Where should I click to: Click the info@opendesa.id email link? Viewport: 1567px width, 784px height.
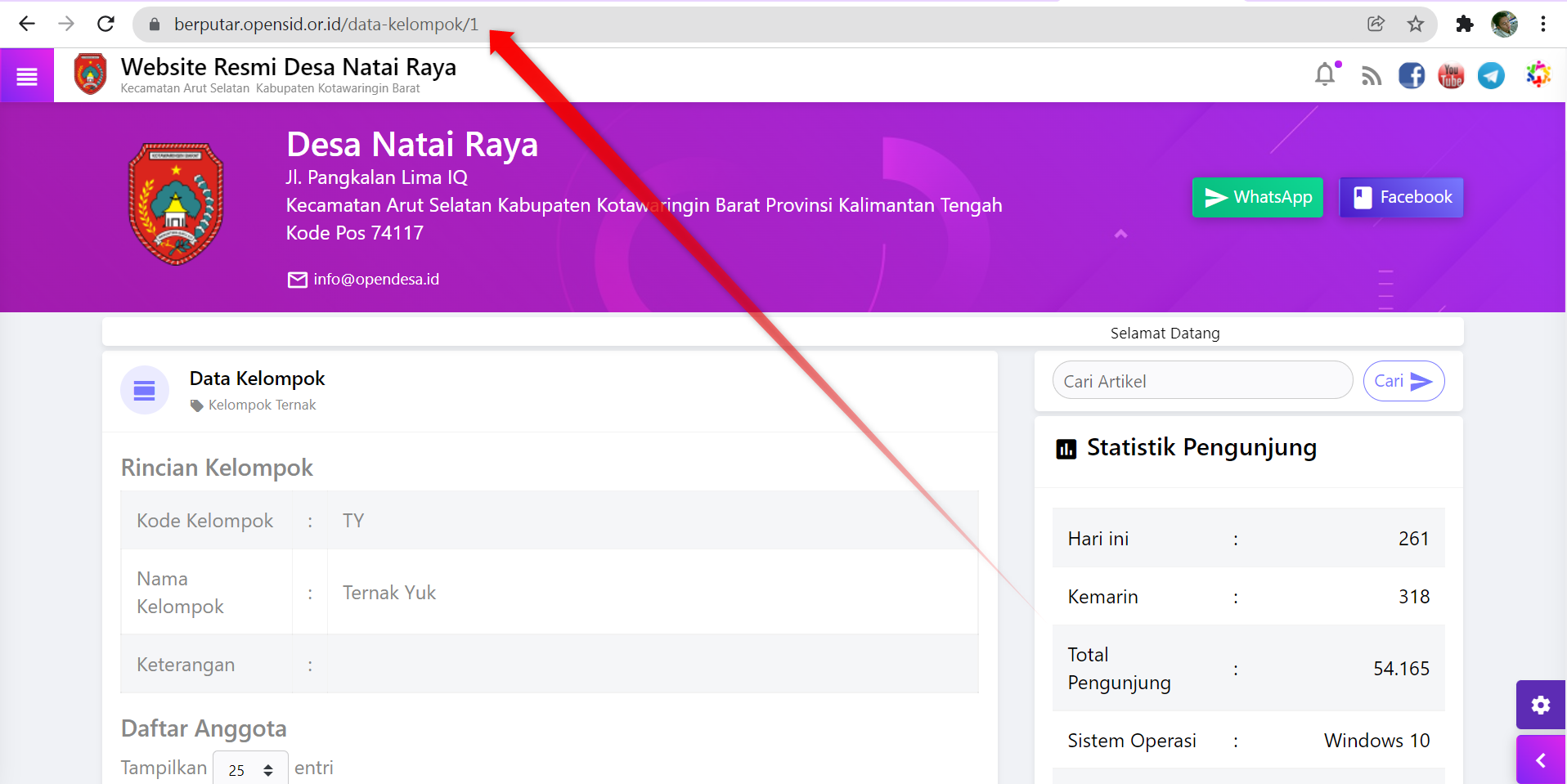click(376, 280)
